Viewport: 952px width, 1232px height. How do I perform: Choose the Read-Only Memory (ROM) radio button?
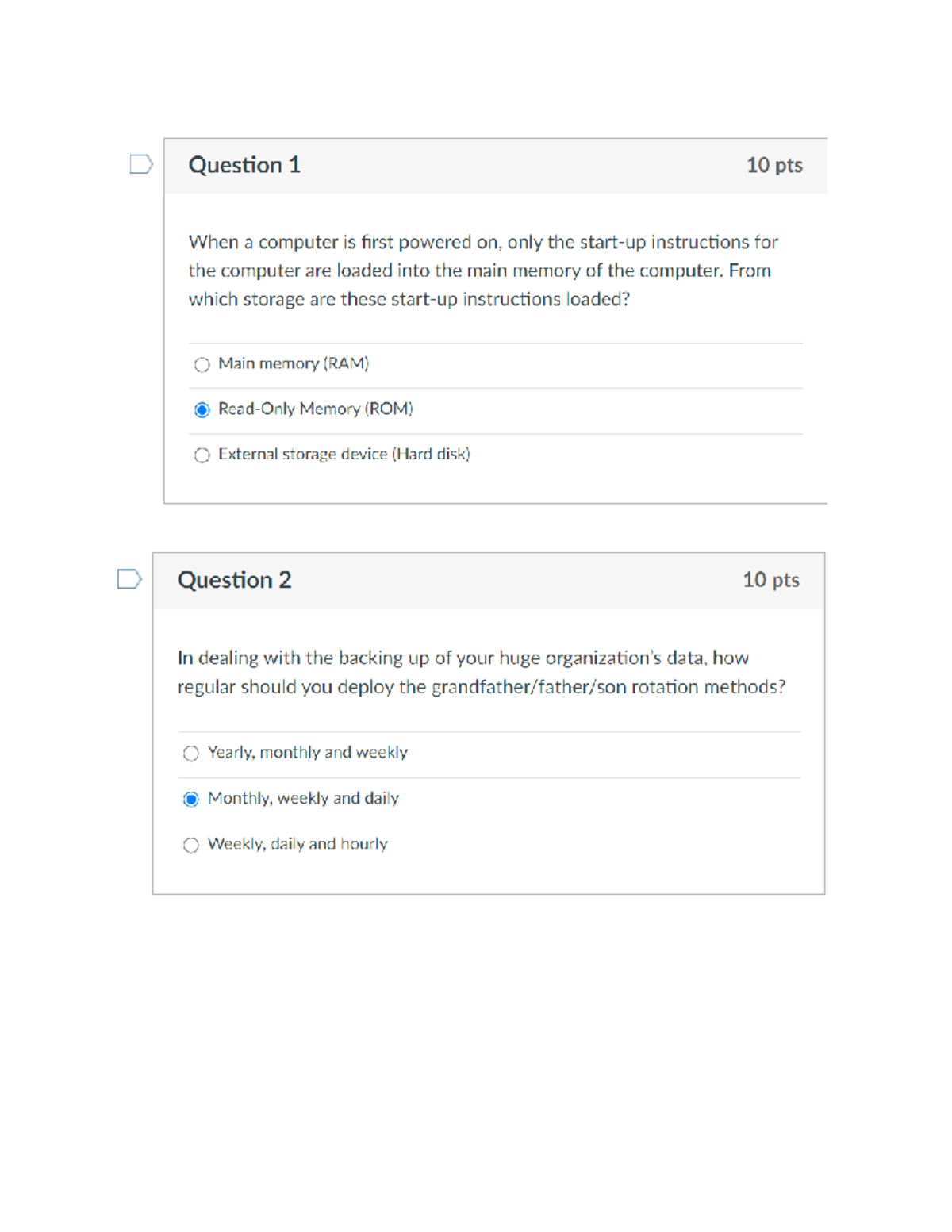pos(202,409)
